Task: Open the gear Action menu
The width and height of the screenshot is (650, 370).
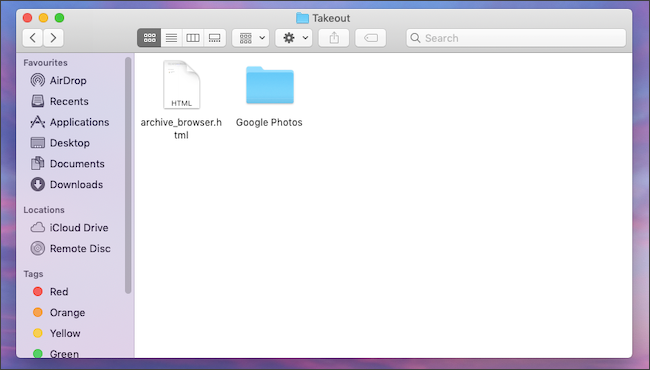Action: (x=294, y=38)
